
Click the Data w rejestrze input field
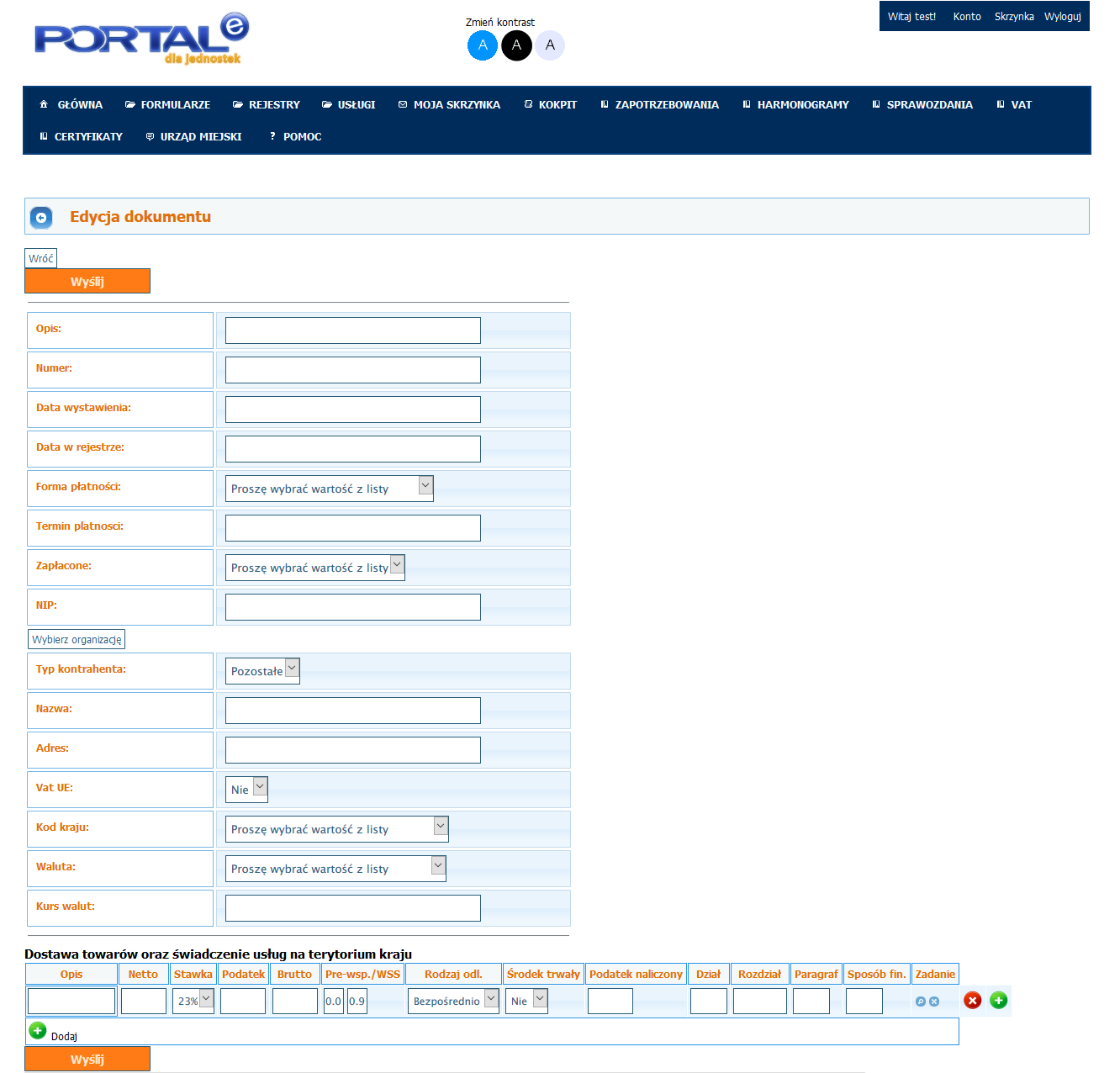tap(353, 449)
